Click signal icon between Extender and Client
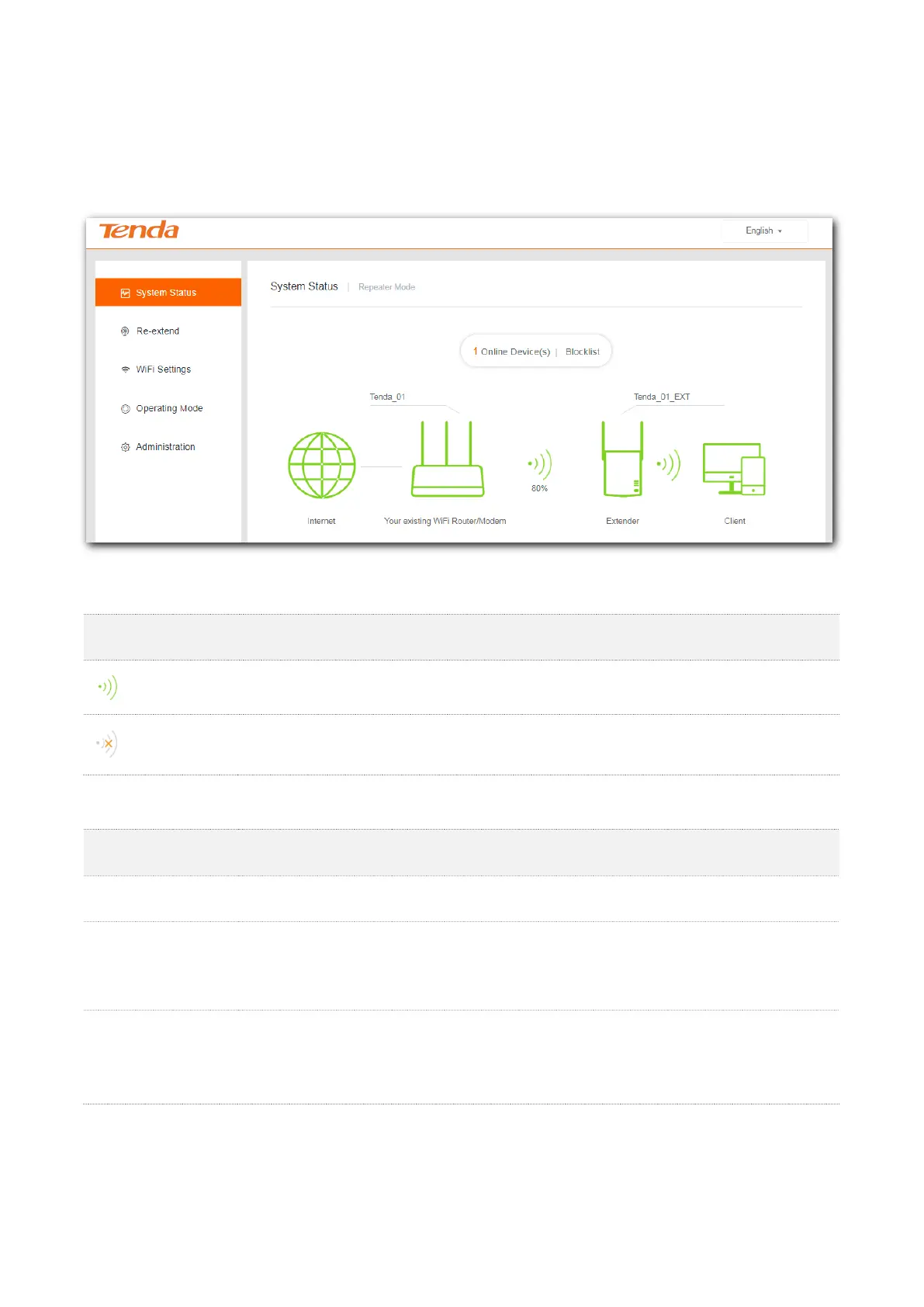The image size is (924, 1307). (669, 464)
